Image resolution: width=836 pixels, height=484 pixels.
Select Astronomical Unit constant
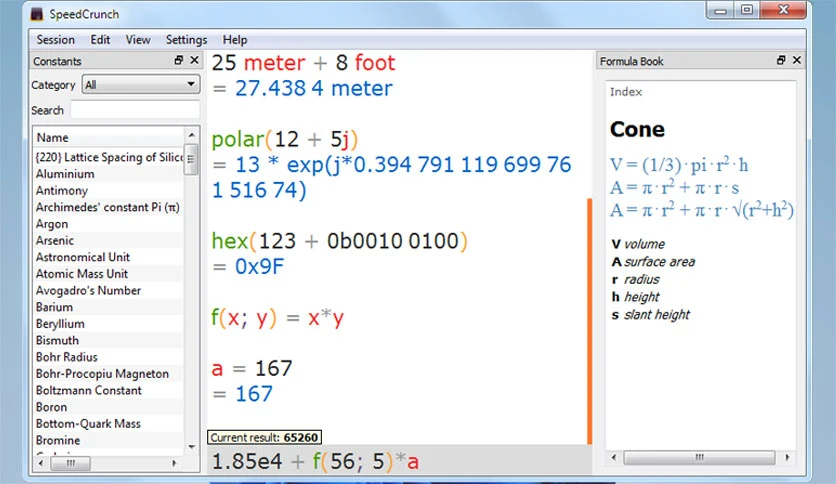pos(109,257)
